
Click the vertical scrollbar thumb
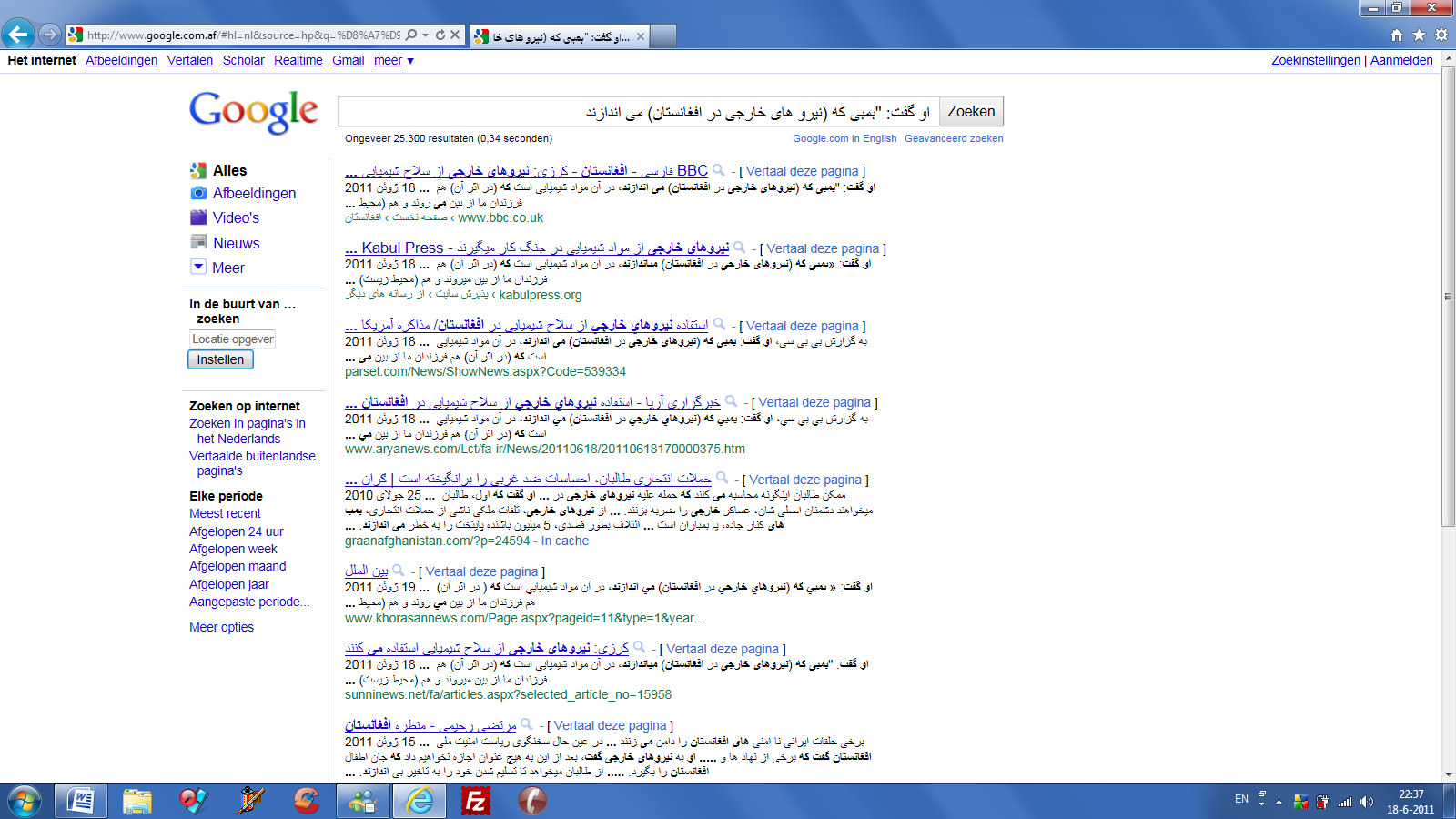coord(1448,296)
